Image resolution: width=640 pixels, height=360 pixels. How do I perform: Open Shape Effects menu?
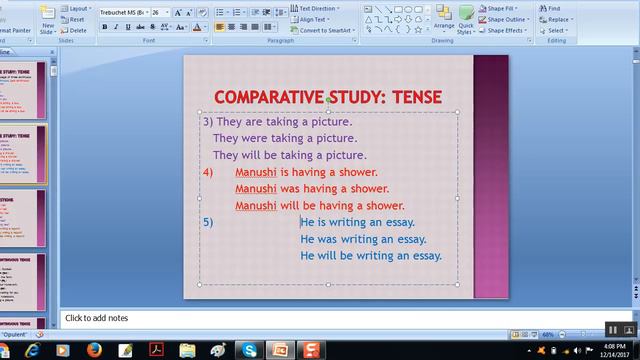(x=503, y=30)
